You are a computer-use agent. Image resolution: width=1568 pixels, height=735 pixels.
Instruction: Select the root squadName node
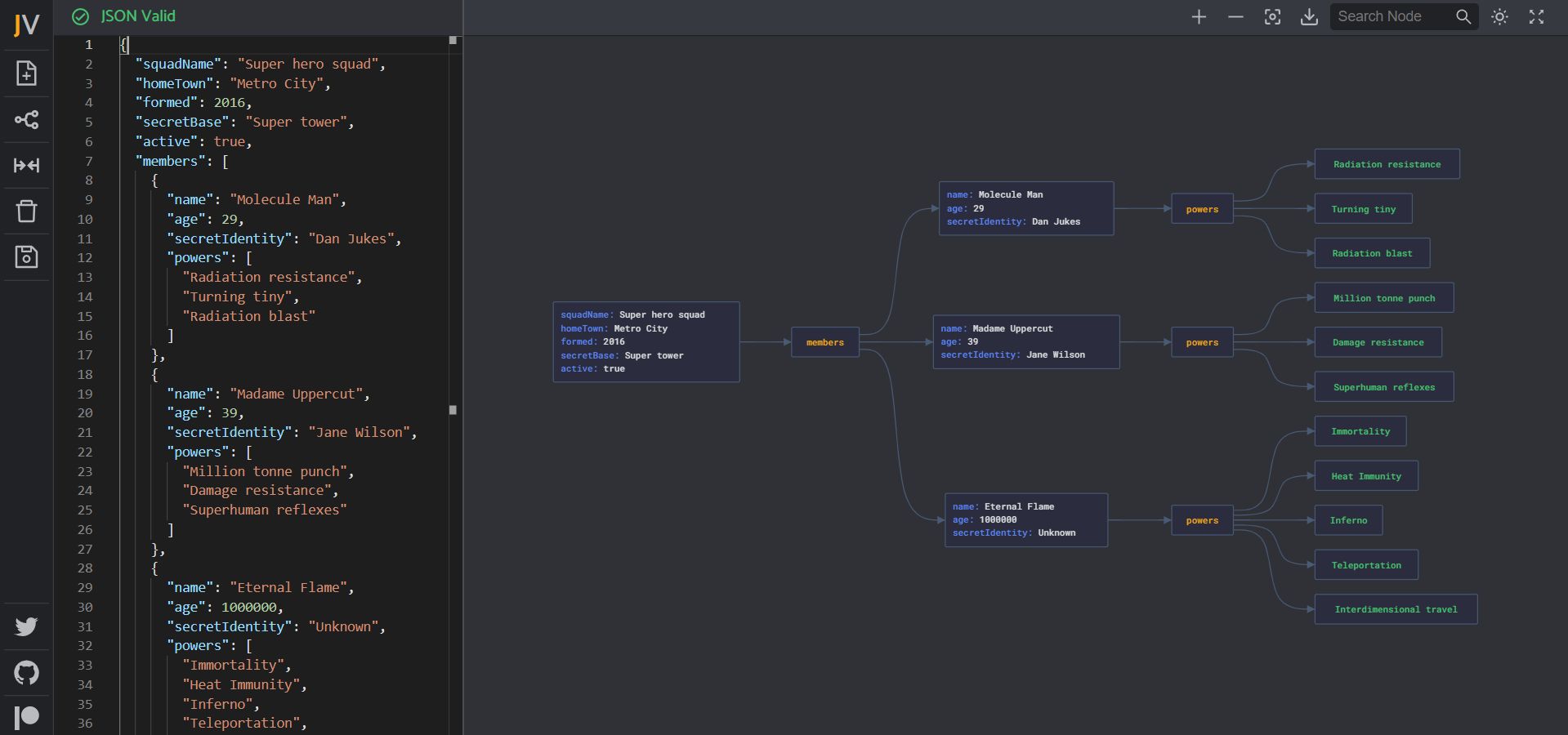(646, 342)
